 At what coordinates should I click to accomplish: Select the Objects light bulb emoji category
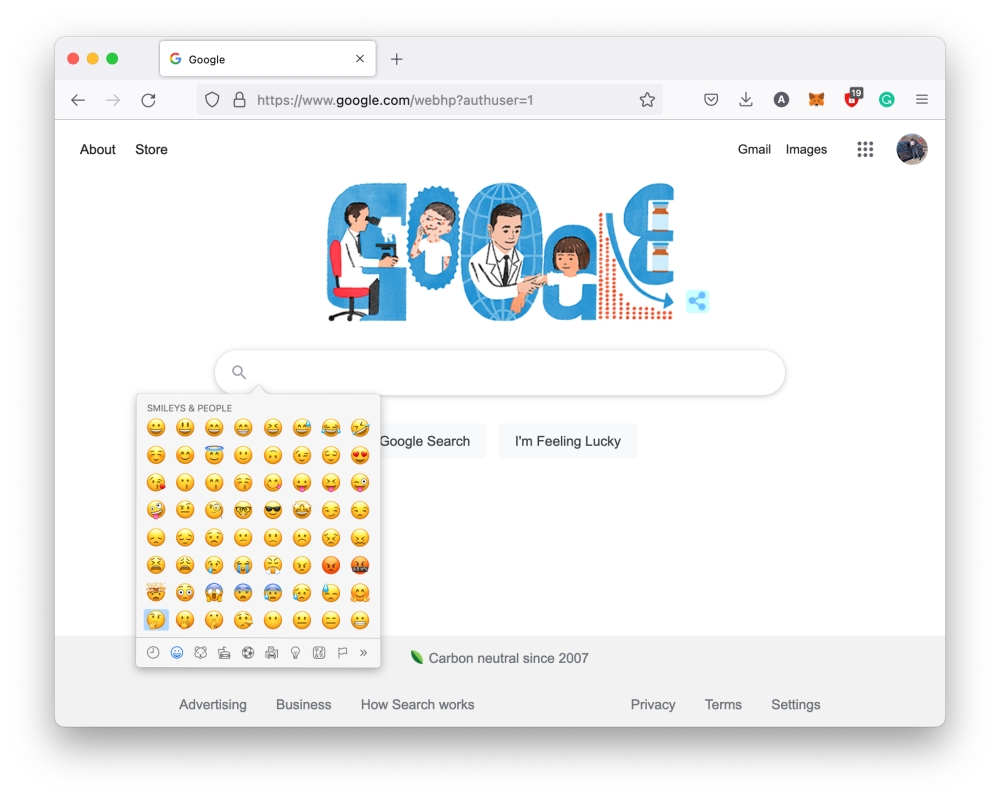296,652
